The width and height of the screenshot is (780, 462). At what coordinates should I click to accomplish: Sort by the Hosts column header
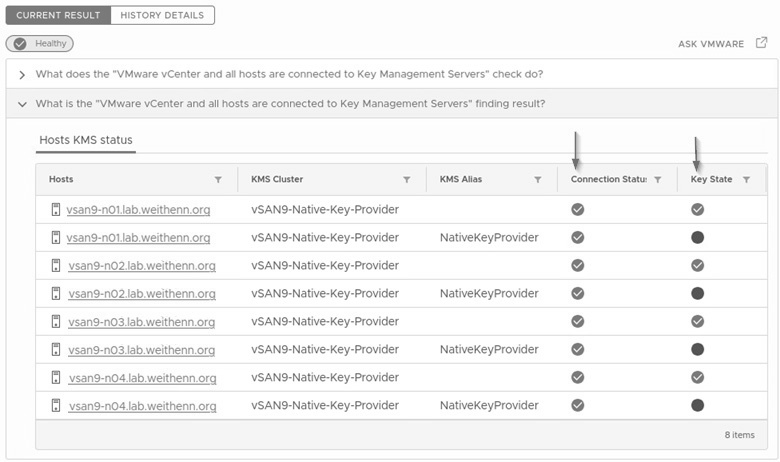point(61,179)
